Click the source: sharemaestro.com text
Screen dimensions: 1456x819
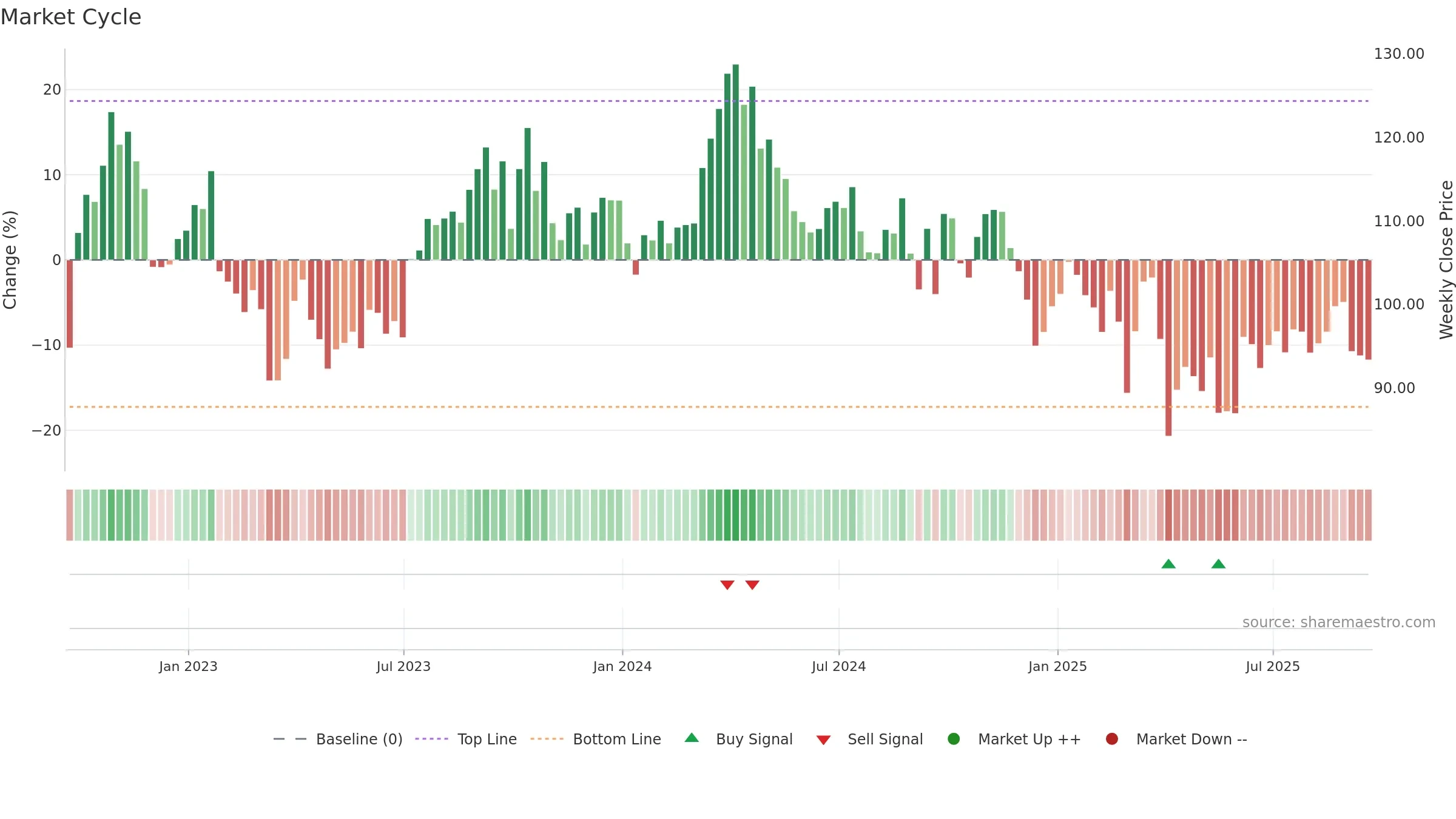[1339, 622]
